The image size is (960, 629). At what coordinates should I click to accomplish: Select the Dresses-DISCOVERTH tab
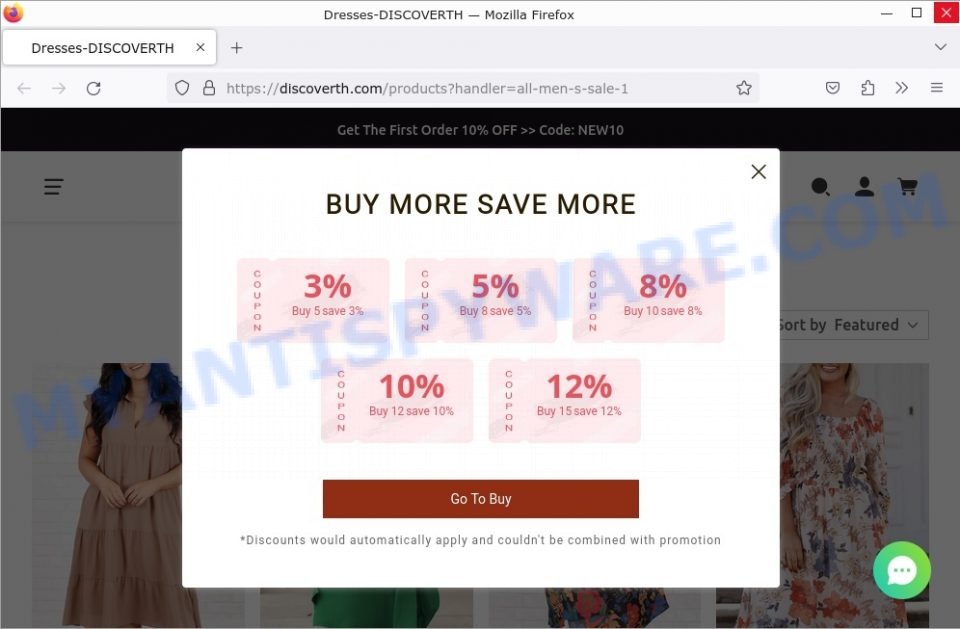tap(102, 48)
